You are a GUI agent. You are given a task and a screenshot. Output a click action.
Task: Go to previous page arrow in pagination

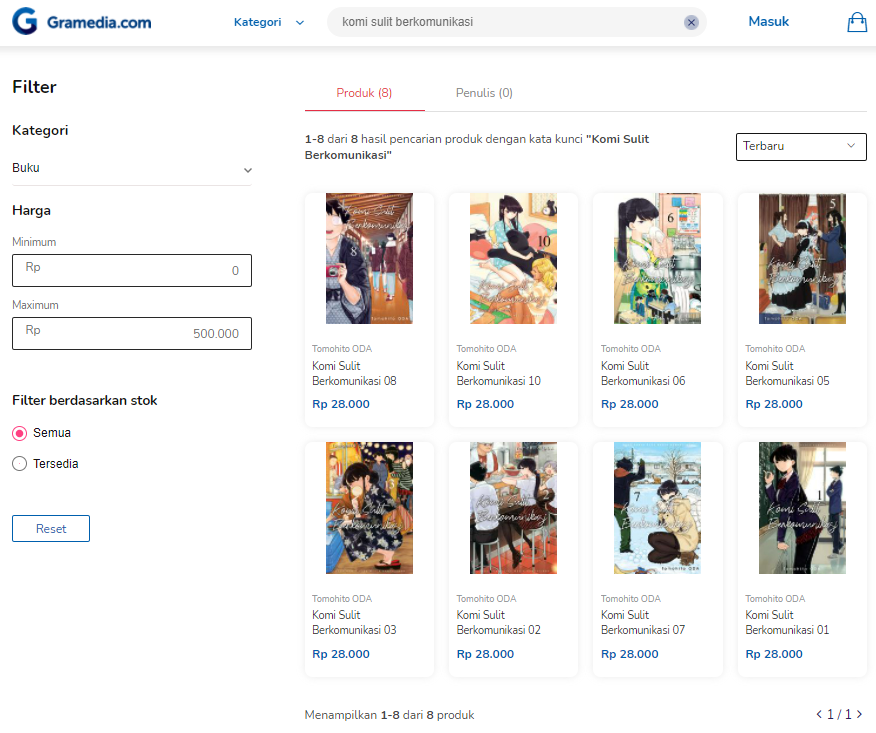coord(819,714)
